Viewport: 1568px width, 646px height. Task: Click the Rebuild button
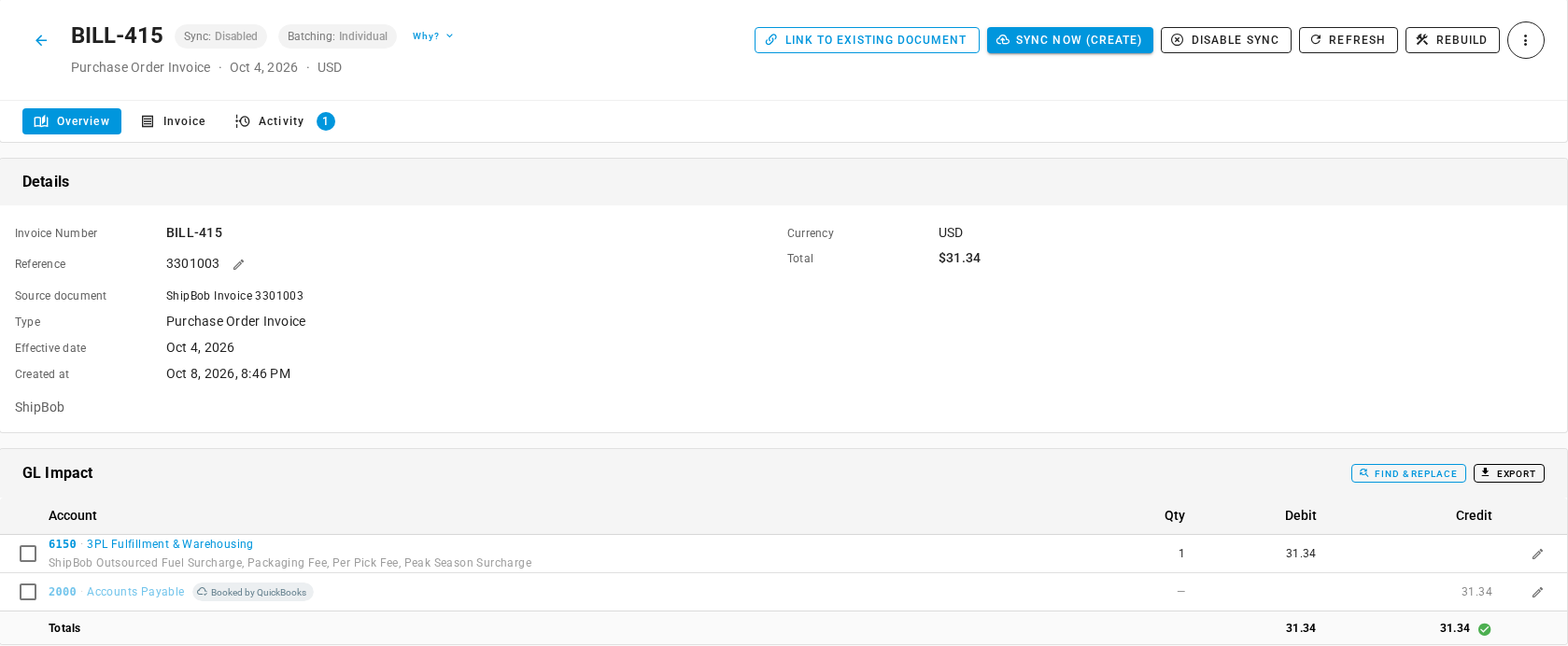pyautogui.click(x=1452, y=40)
